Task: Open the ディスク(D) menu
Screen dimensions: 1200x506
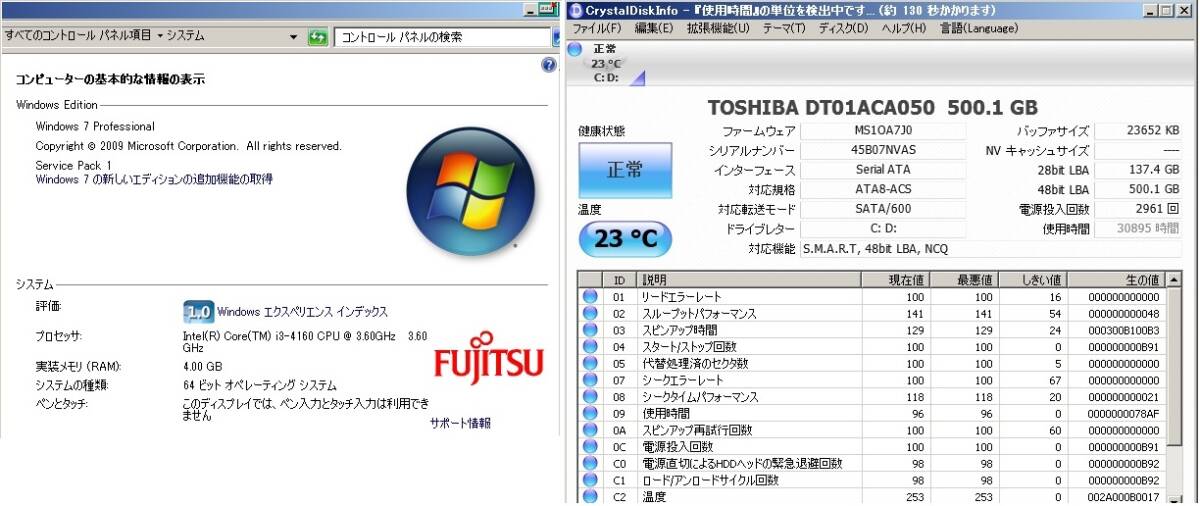Action: coord(844,28)
